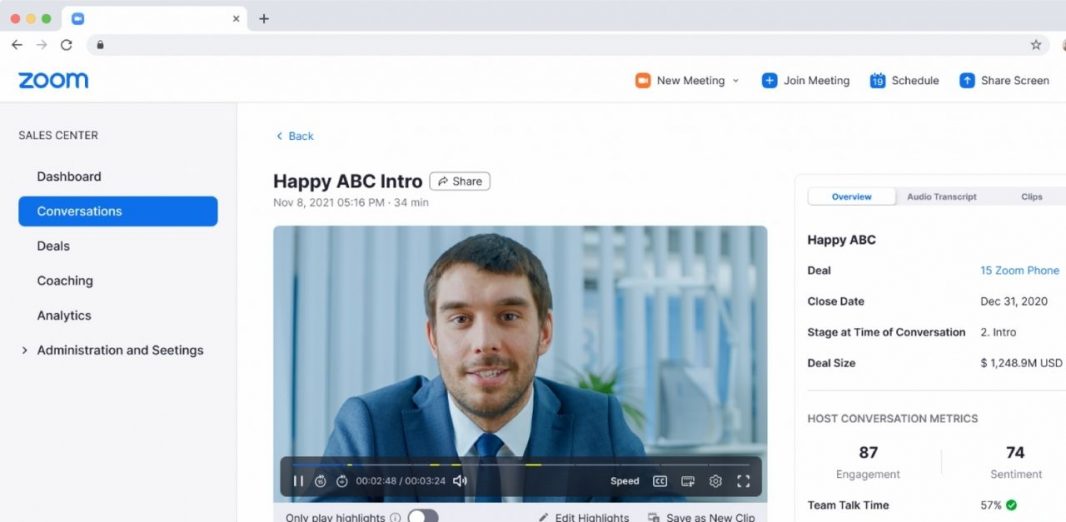
Task: Skip forward 15 seconds in the video
Action: [x=342, y=481]
